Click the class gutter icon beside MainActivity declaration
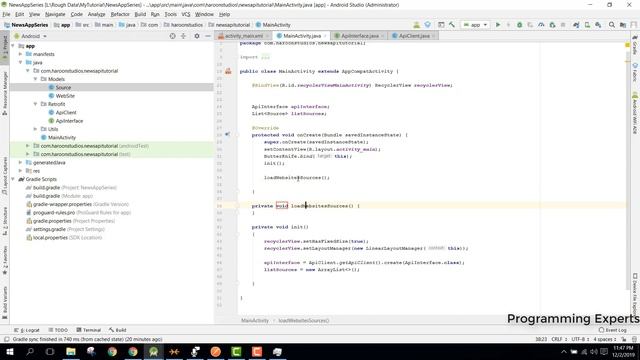This screenshot has width=640, height=360. coord(228,71)
